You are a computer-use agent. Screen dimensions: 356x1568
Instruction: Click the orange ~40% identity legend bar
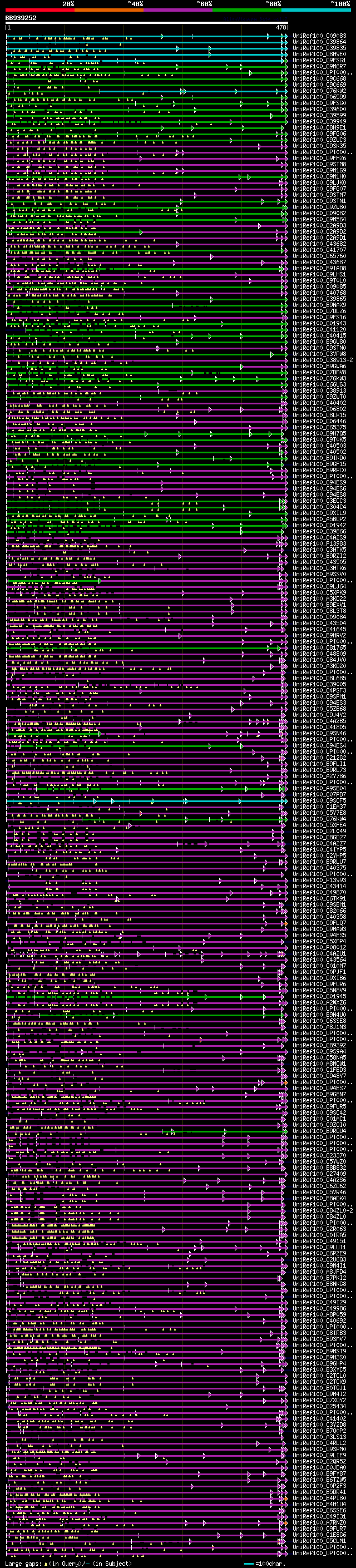(x=110, y=11)
